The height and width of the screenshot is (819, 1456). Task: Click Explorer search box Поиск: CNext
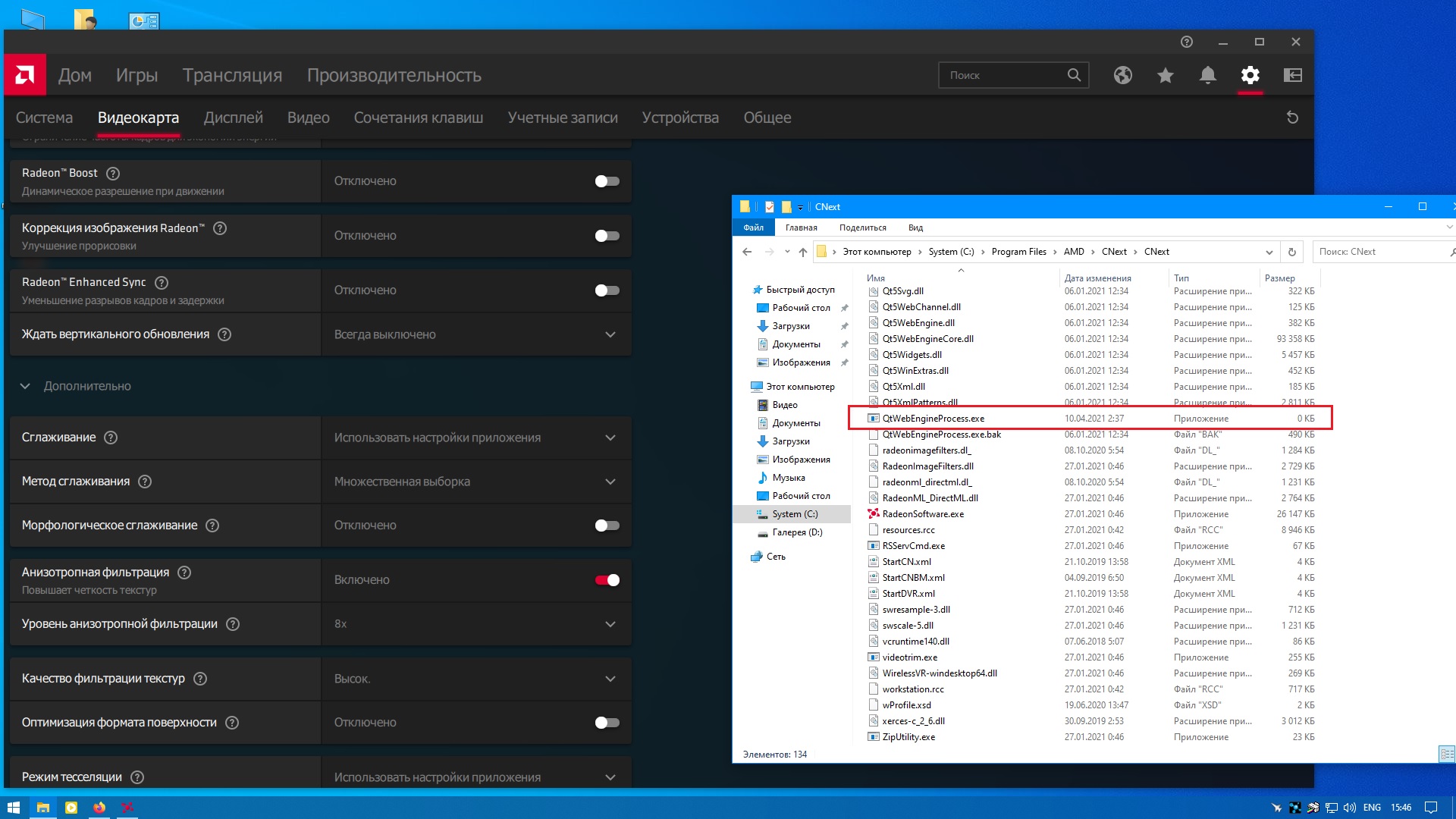tap(1382, 252)
